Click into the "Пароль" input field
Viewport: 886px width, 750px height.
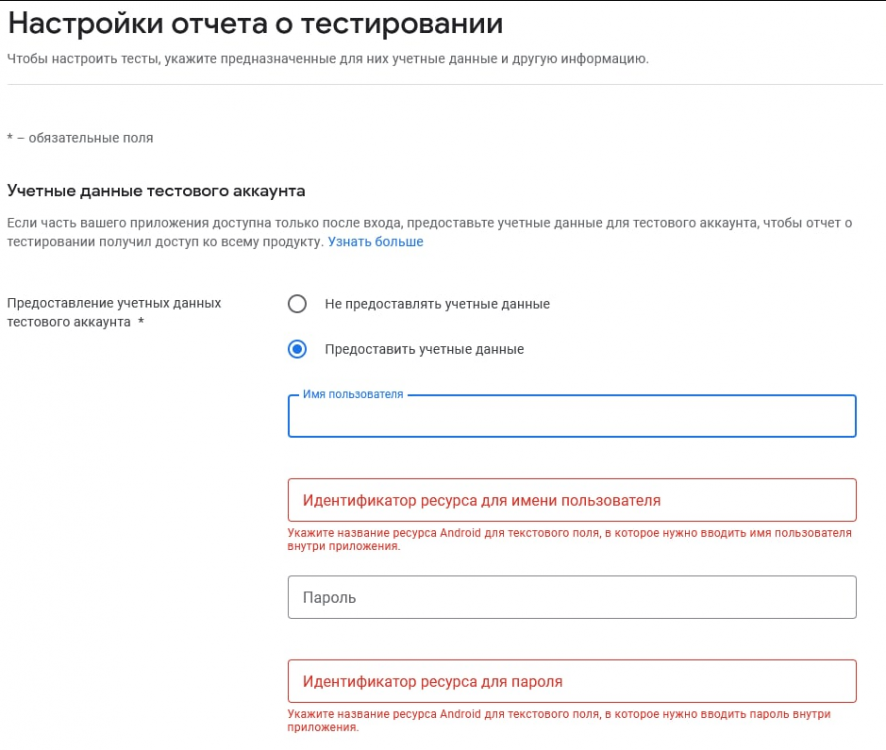572,597
